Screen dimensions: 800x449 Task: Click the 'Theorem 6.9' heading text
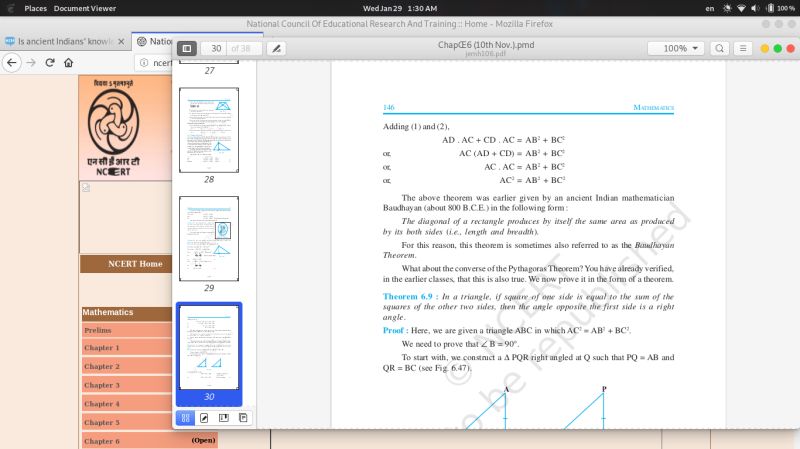pos(407,296)
